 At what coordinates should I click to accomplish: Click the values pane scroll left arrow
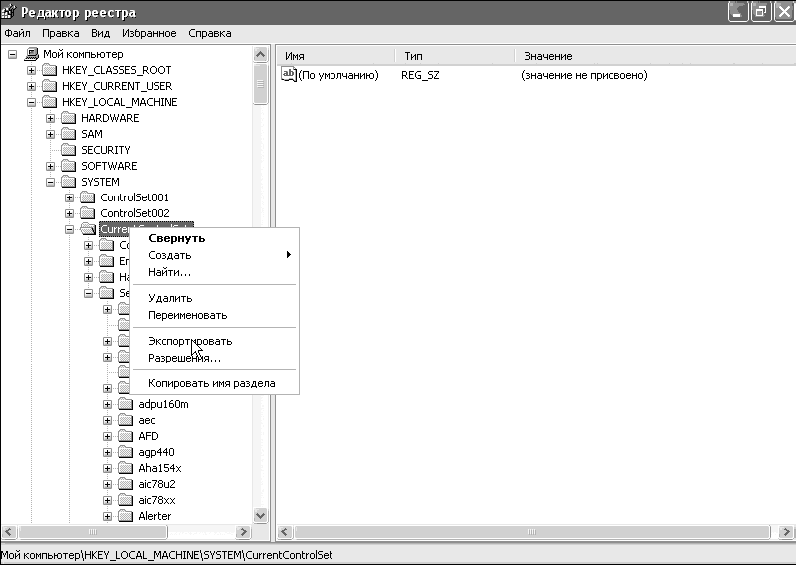tap(285, 532)
